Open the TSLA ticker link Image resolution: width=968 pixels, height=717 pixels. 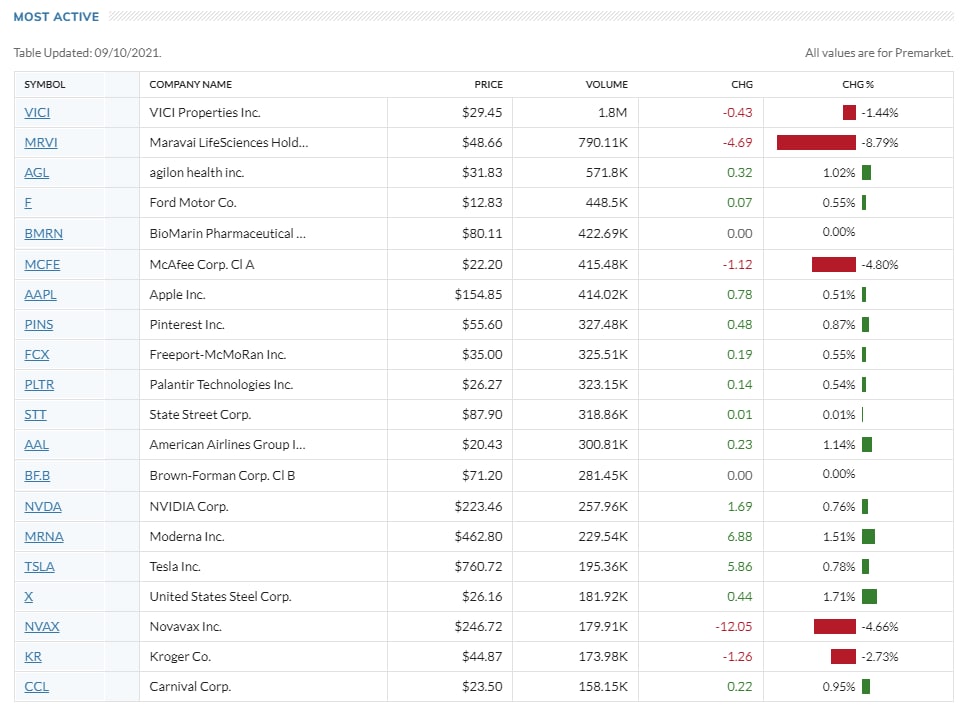click(40, 566)
